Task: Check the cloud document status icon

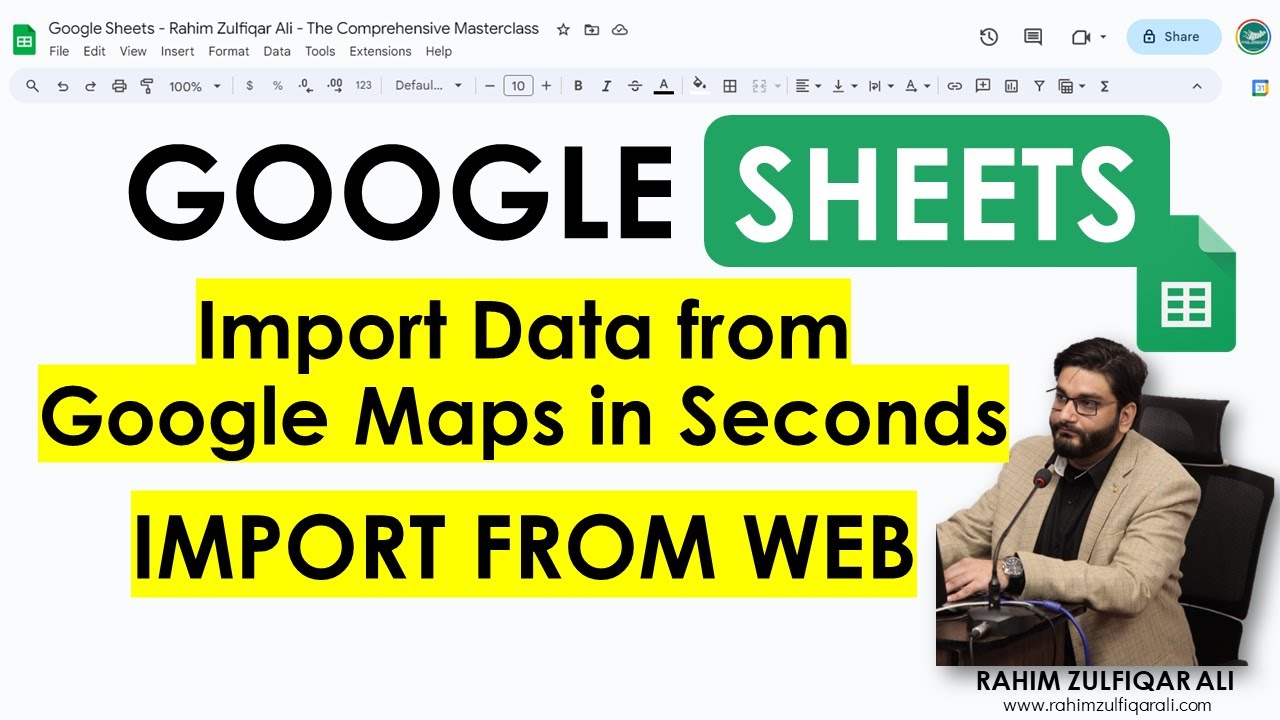Action: [x=620, y=30]
